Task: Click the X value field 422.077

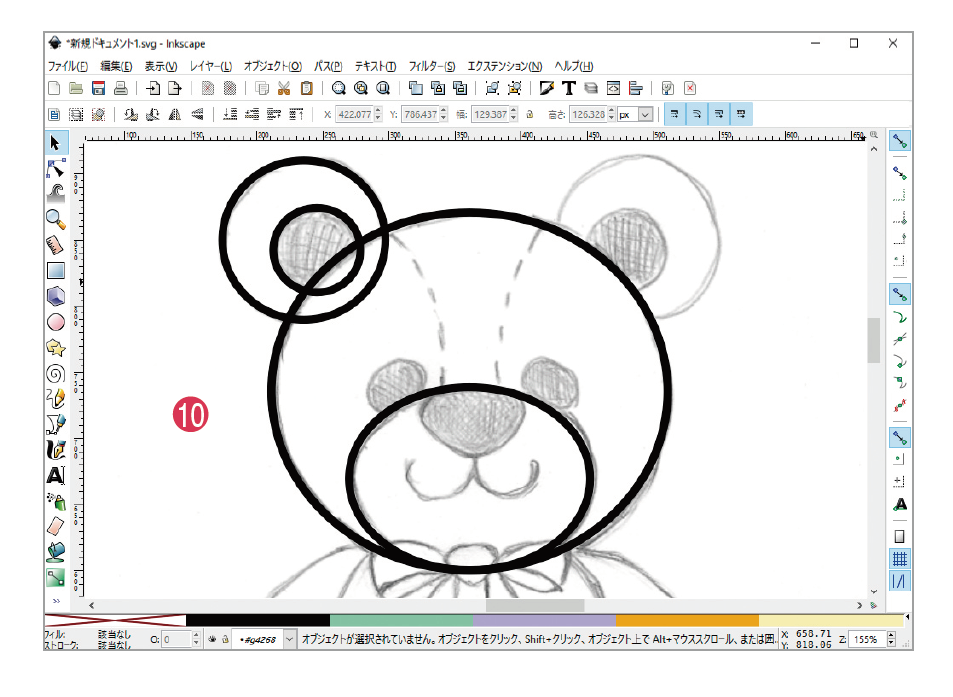Action: point(355,114)
